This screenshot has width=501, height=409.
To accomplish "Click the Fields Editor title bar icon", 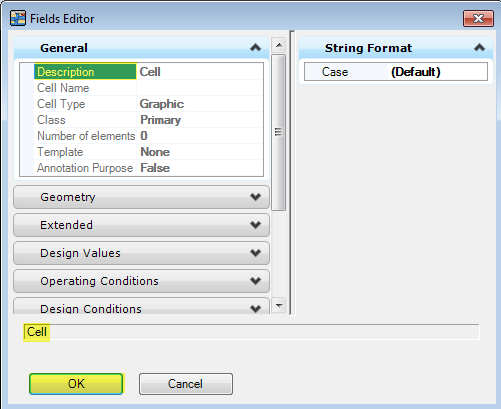I will click(x=18, y=18).
